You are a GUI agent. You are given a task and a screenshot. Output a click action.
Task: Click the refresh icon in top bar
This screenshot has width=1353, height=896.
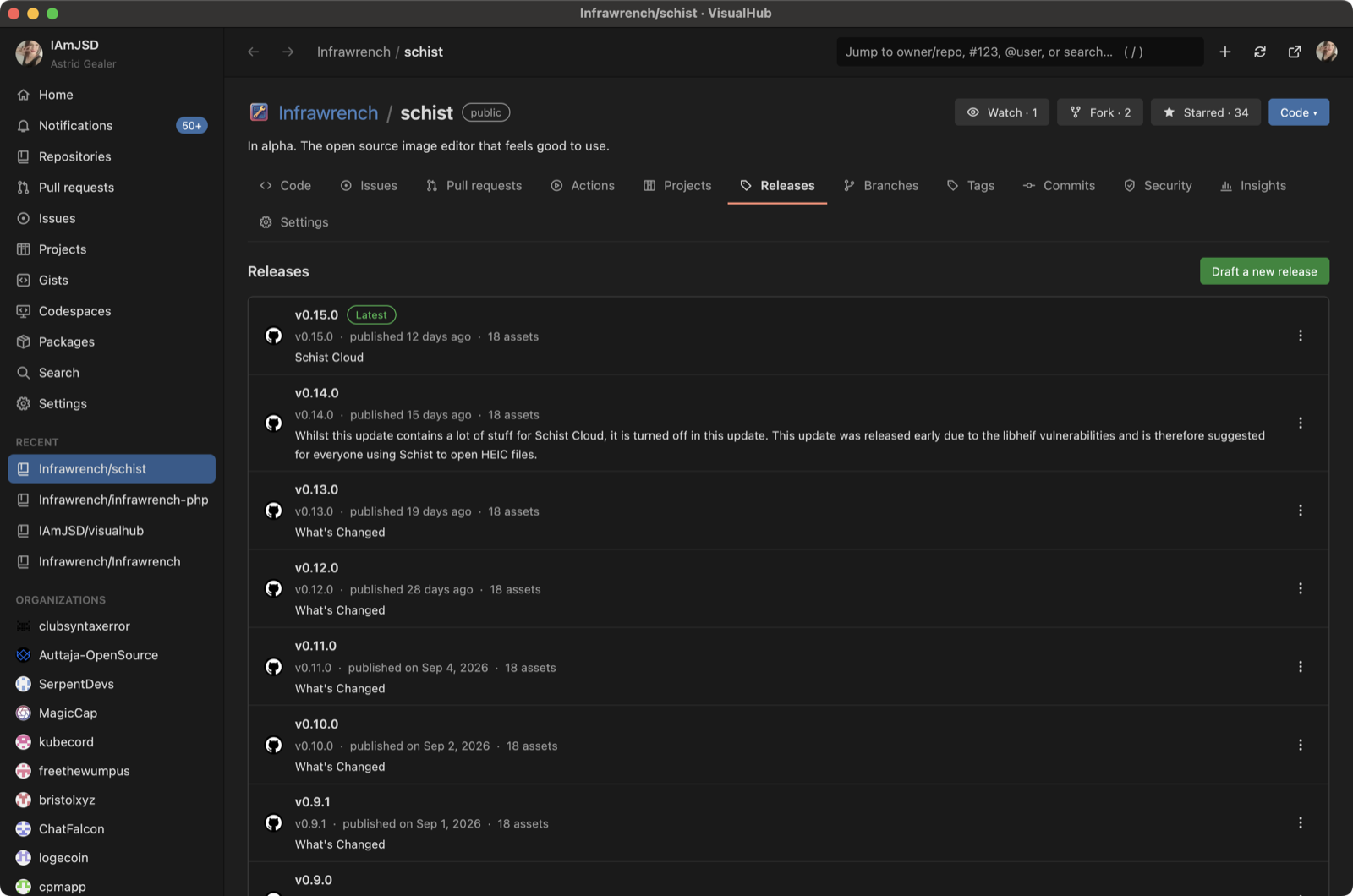click(x=1260, y=52)
